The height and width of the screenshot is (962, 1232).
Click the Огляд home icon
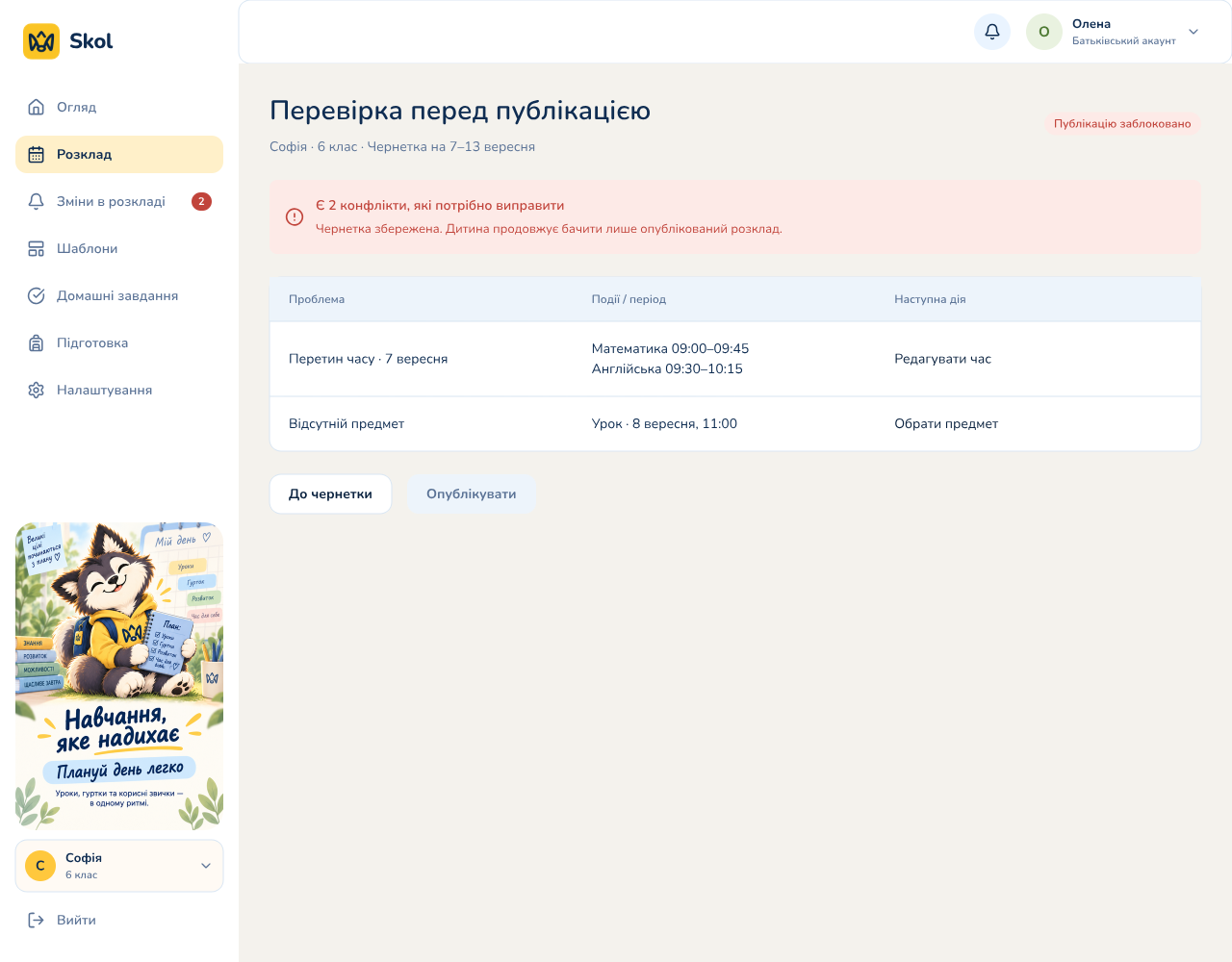pyautogui.click(x=37, y=107)
